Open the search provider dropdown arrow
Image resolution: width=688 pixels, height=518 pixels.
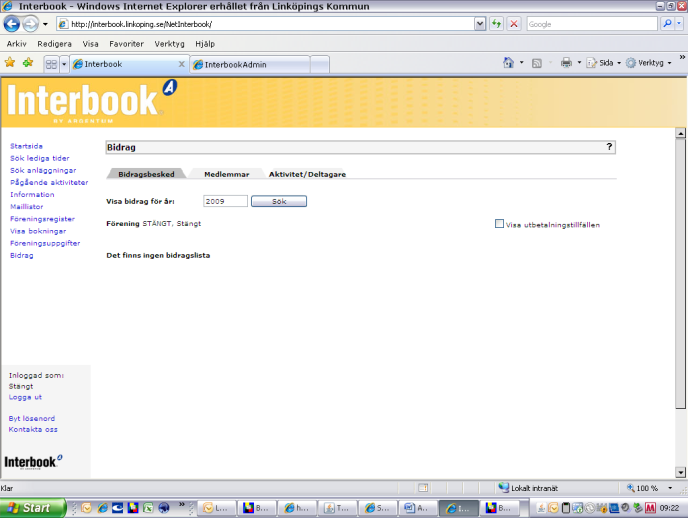coord(679,24)
